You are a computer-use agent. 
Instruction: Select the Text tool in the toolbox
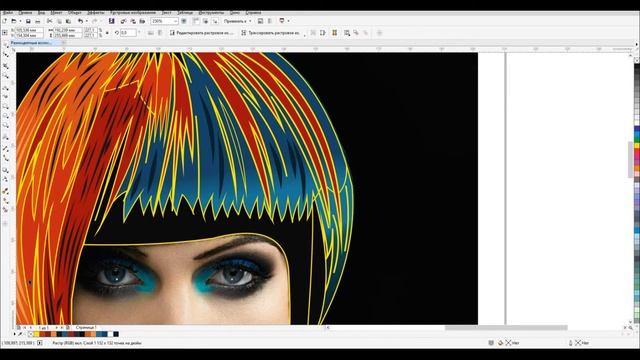(6, 137)
